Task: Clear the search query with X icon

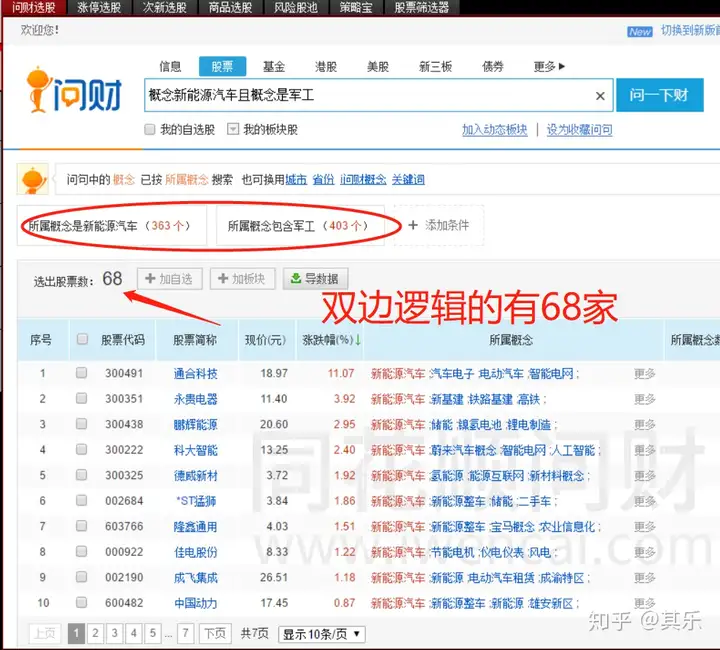Action: [x=600, y=96]
